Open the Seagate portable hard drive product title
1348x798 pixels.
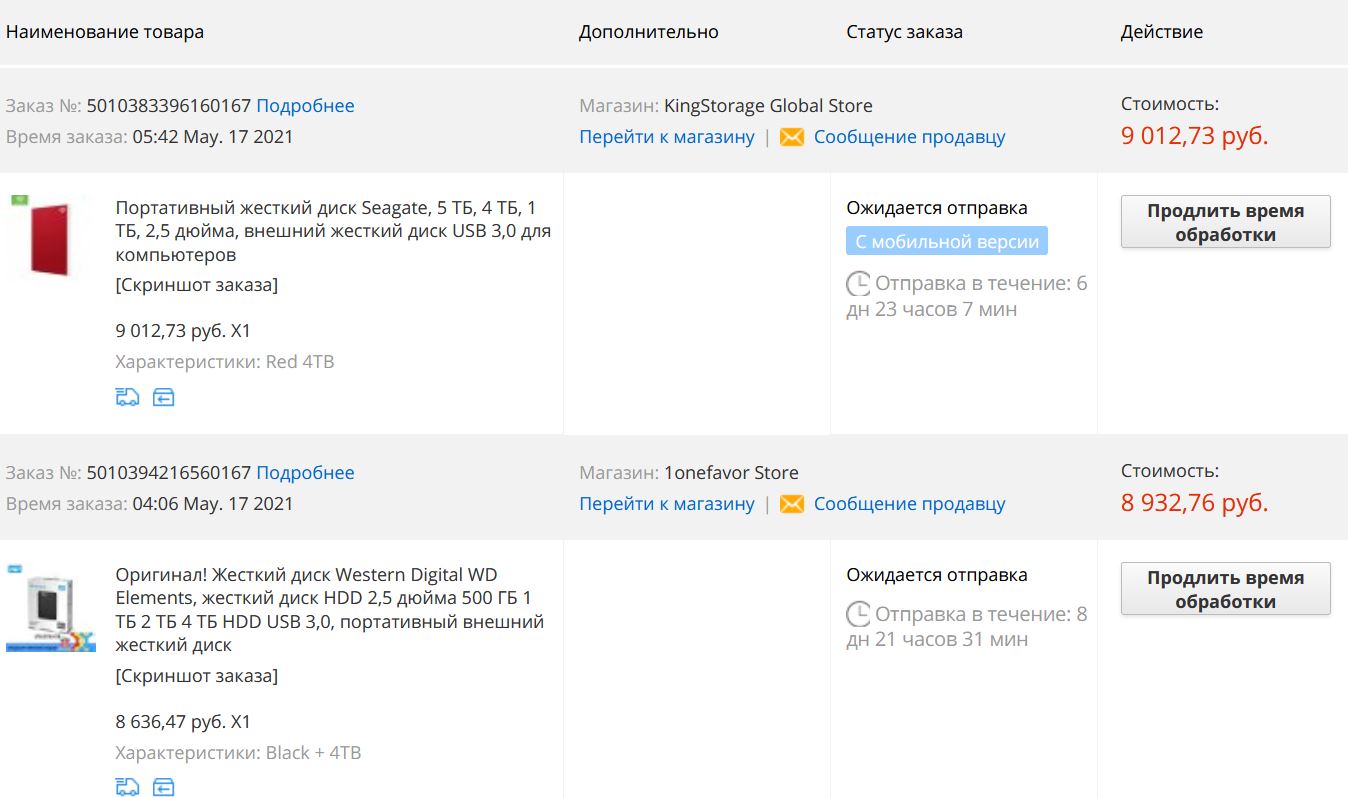click(332, 231)
